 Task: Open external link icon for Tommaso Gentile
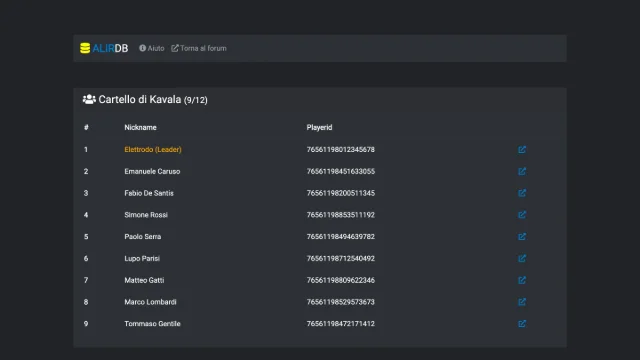click(522, 324)
